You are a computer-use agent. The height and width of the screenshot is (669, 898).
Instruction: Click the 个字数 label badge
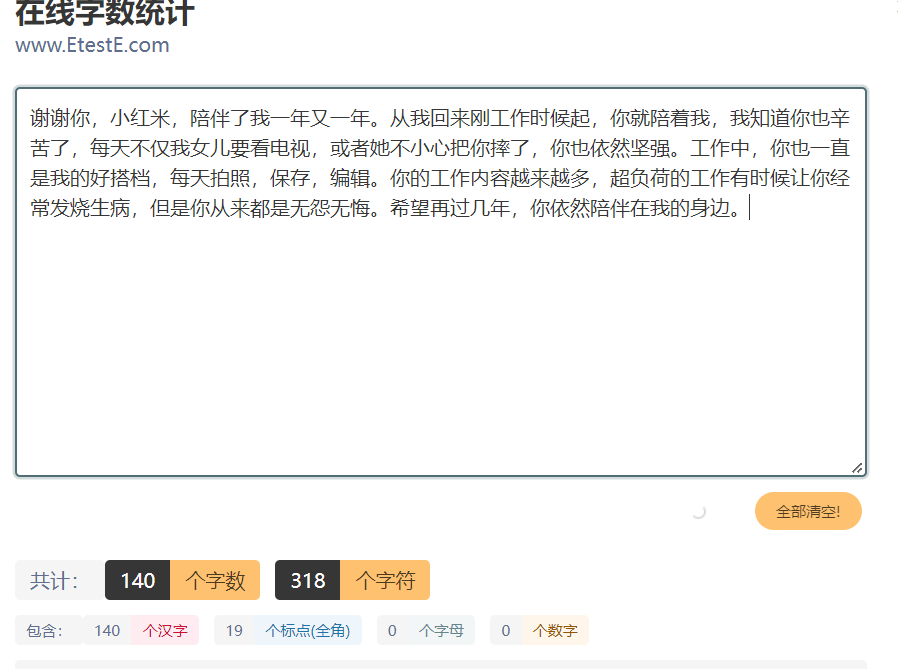point(215,580)
